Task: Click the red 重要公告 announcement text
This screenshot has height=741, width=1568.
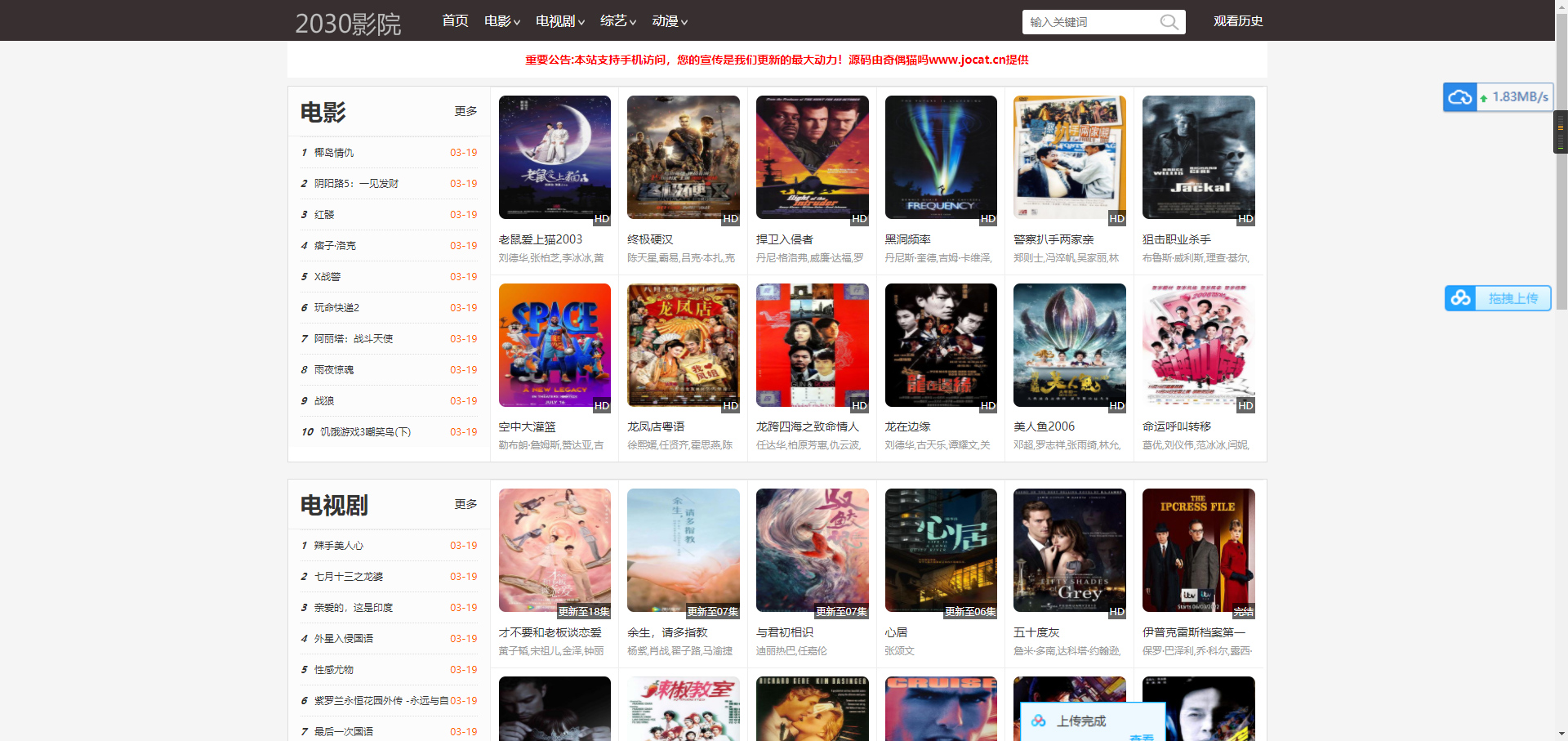Action: tap(777, 60)
